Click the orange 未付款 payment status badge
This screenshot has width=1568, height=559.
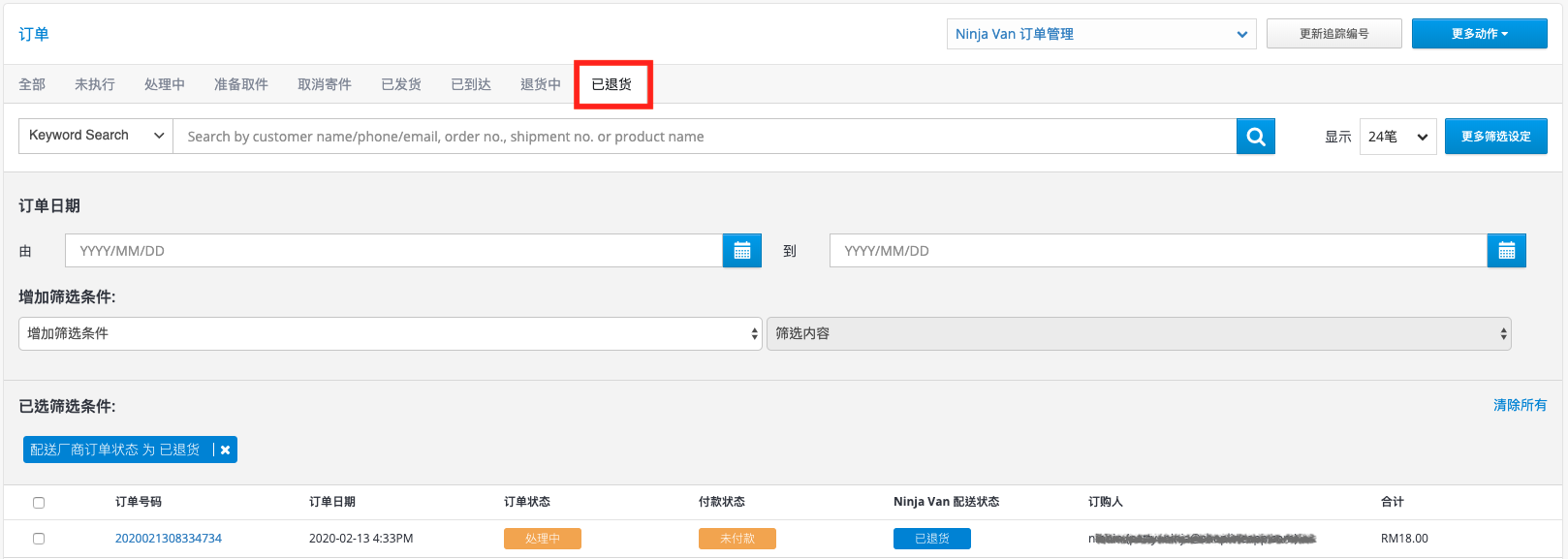coord(737,539)
